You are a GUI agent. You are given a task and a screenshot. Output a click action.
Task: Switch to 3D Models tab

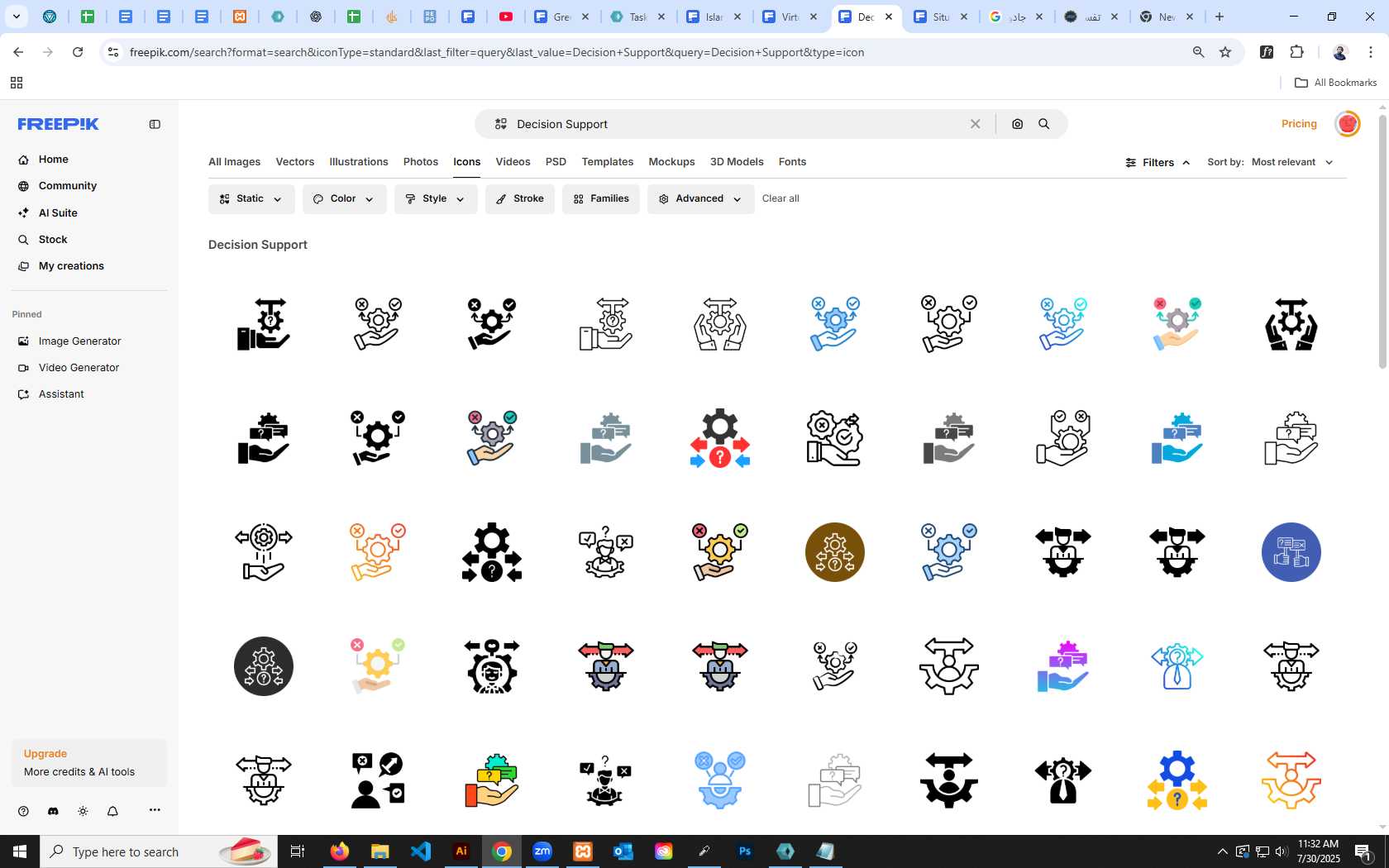tap(737, 162)
